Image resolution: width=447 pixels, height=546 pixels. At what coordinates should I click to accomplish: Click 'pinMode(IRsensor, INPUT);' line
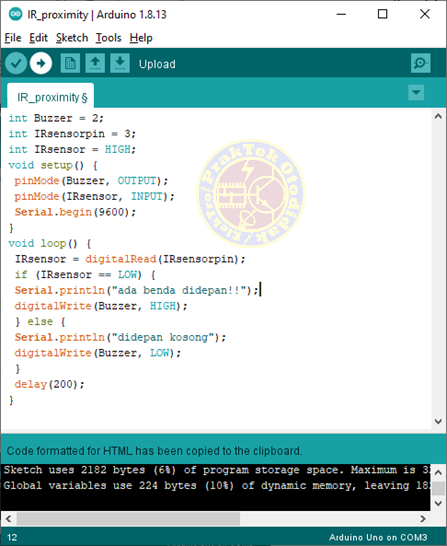94,196
